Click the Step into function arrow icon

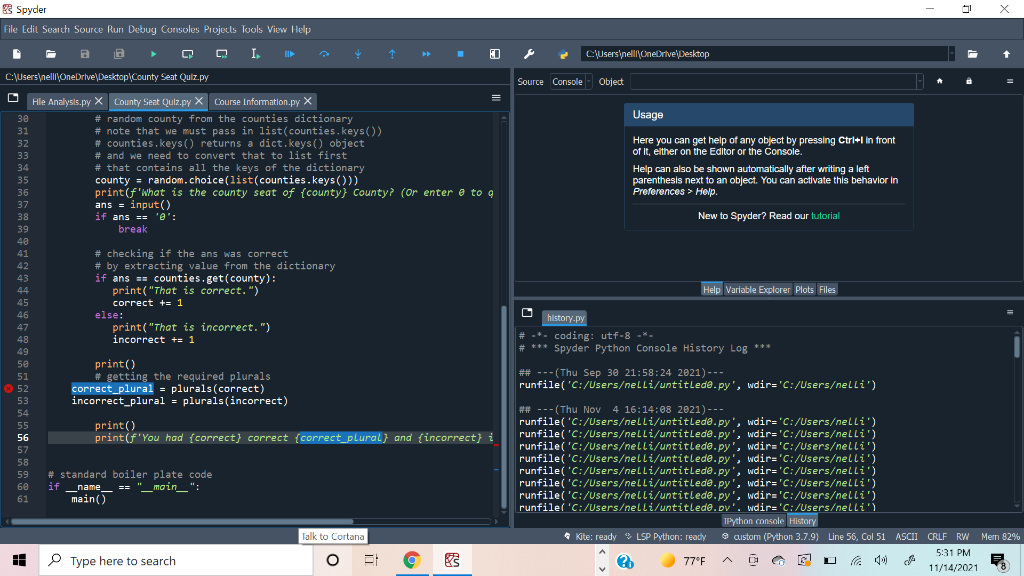(x=358, y=53)
